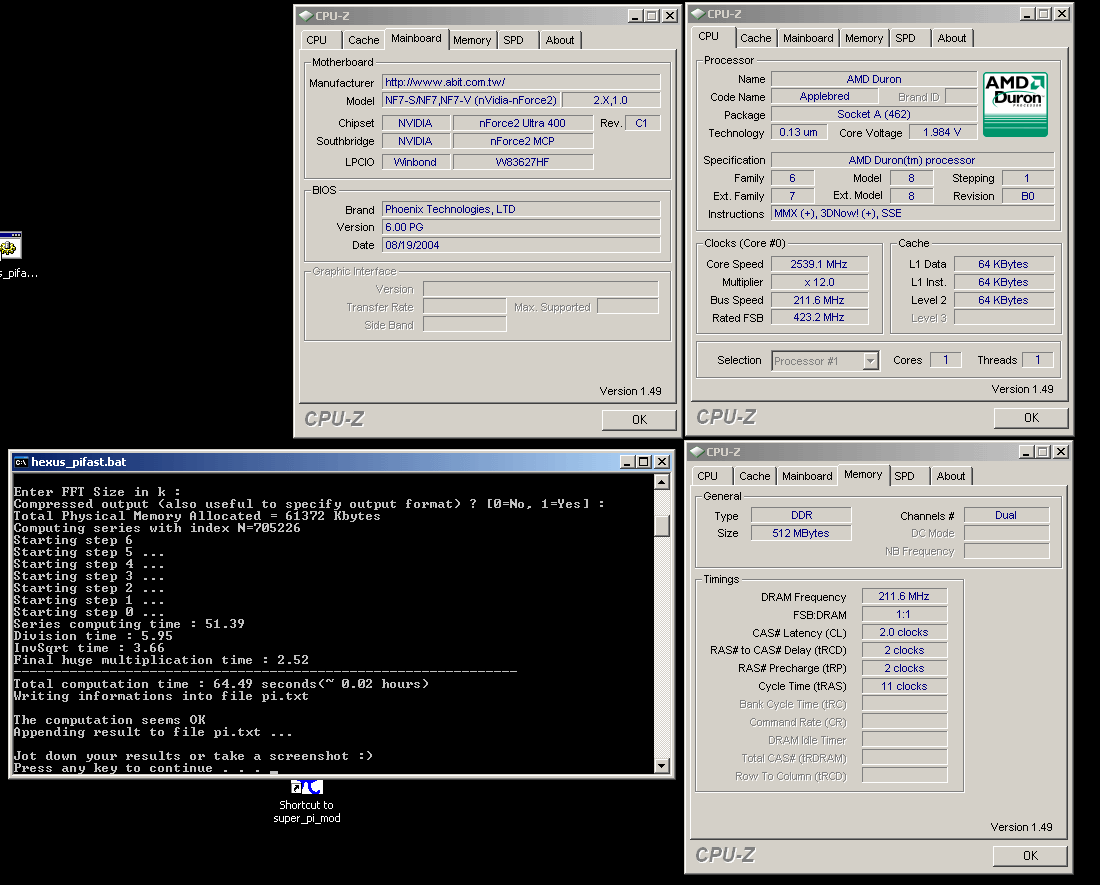Open Cache tab in Mainboard window

pos(363,40)
